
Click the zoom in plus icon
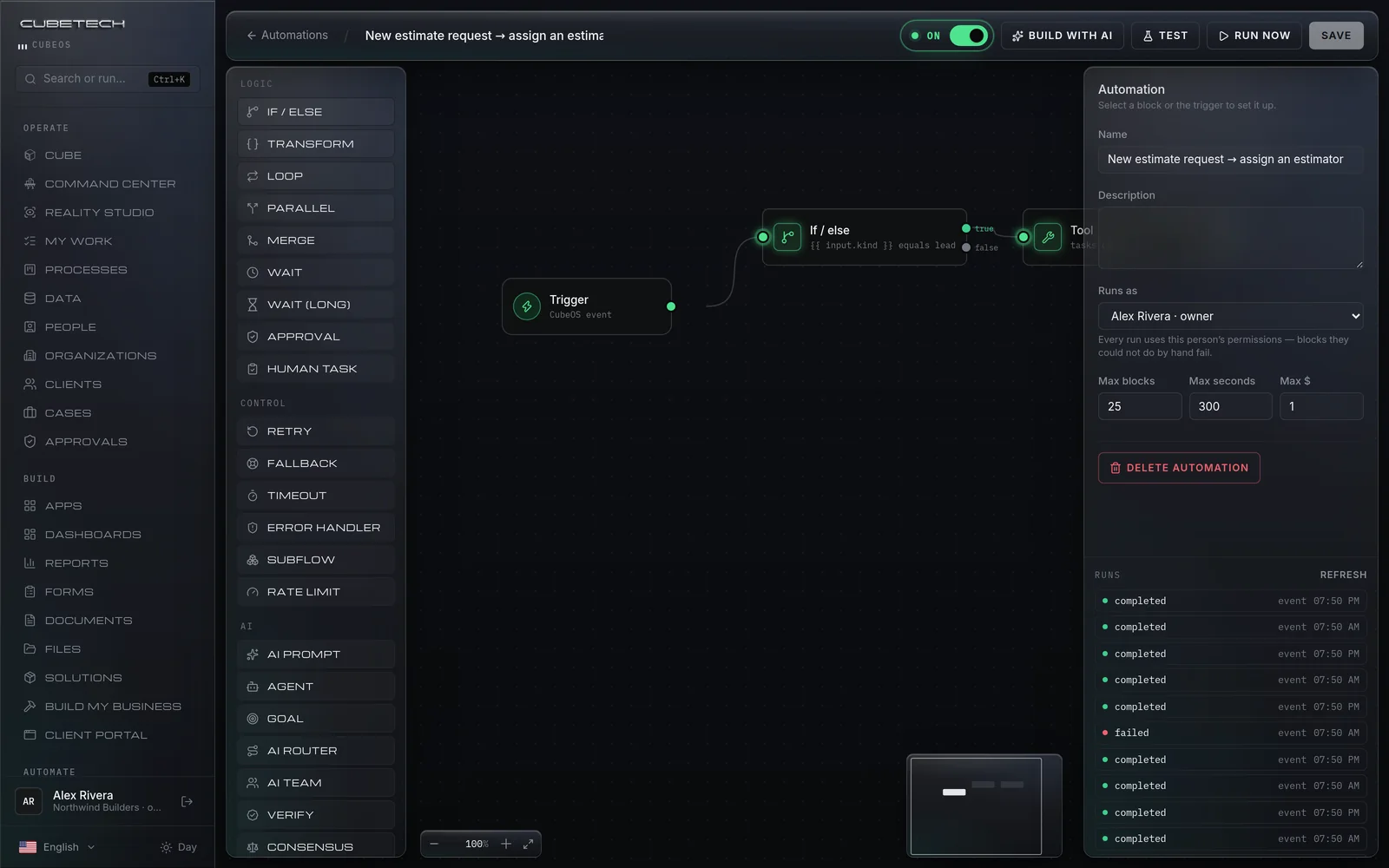click(506, 844)
